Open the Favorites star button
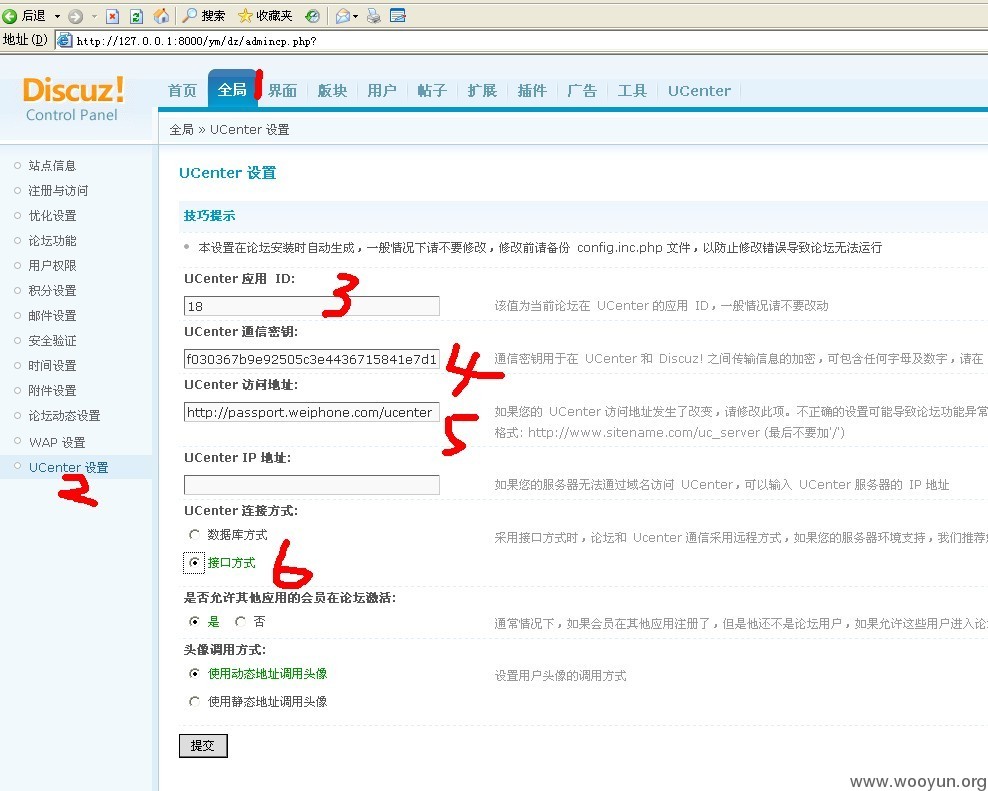This screenshot has height=791, width=988. click(265, 16)
